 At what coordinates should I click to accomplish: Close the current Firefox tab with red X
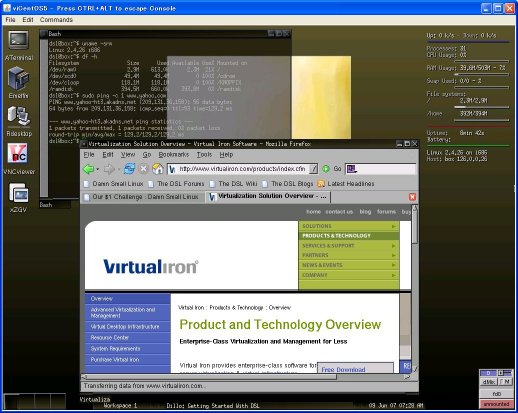pyautogui.click(x=412, y=197)
